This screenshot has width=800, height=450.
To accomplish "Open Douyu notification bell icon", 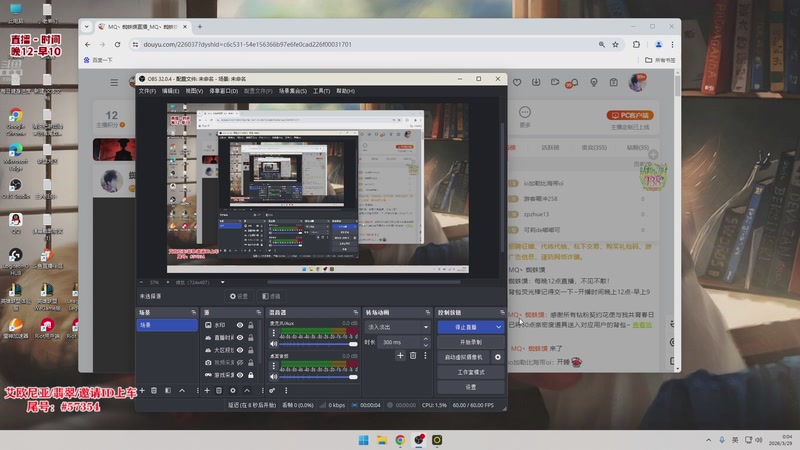I will click(x=574, y=82).
